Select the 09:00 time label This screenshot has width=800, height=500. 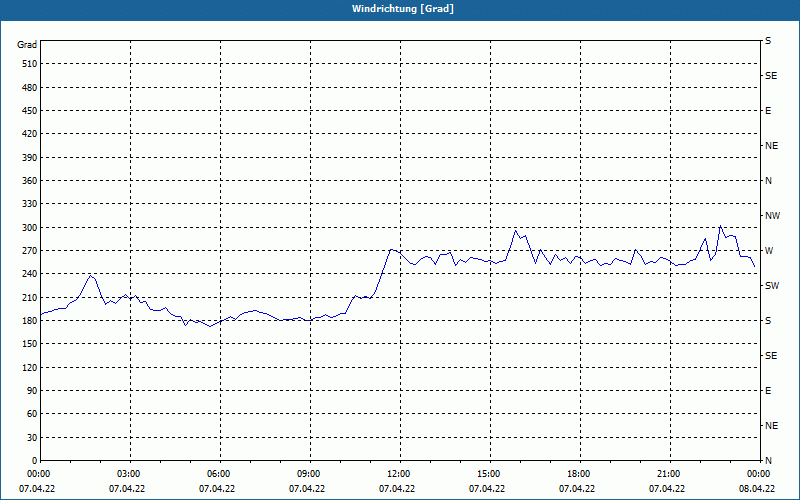(x=310, y=474)
